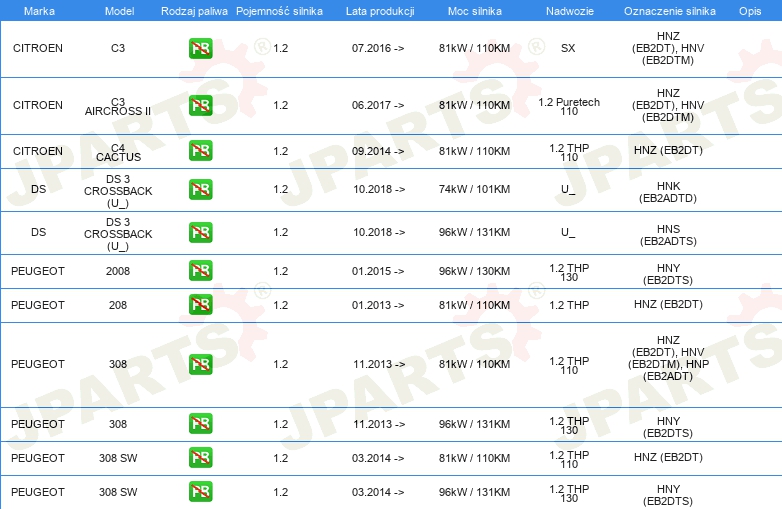Select the fuel type icon for C4 Cactus

coord(200,151)
